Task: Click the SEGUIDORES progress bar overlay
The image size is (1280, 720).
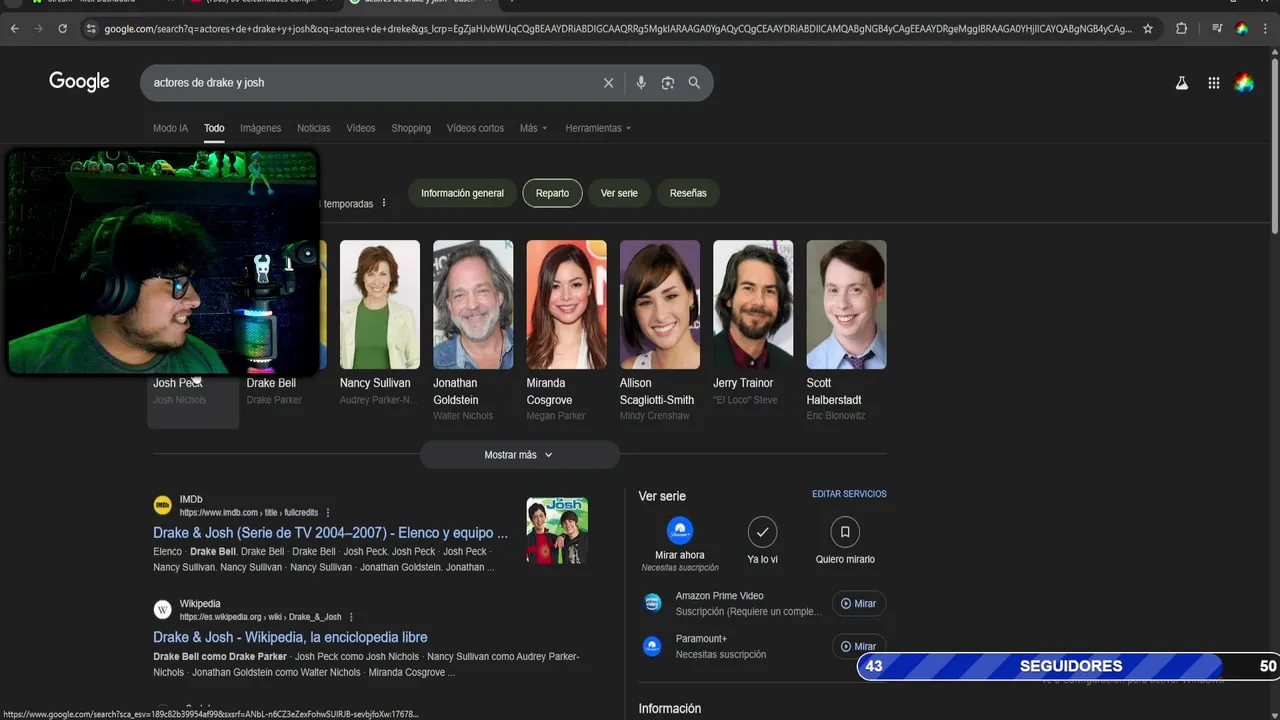Action: click(x=1068, y=666)
